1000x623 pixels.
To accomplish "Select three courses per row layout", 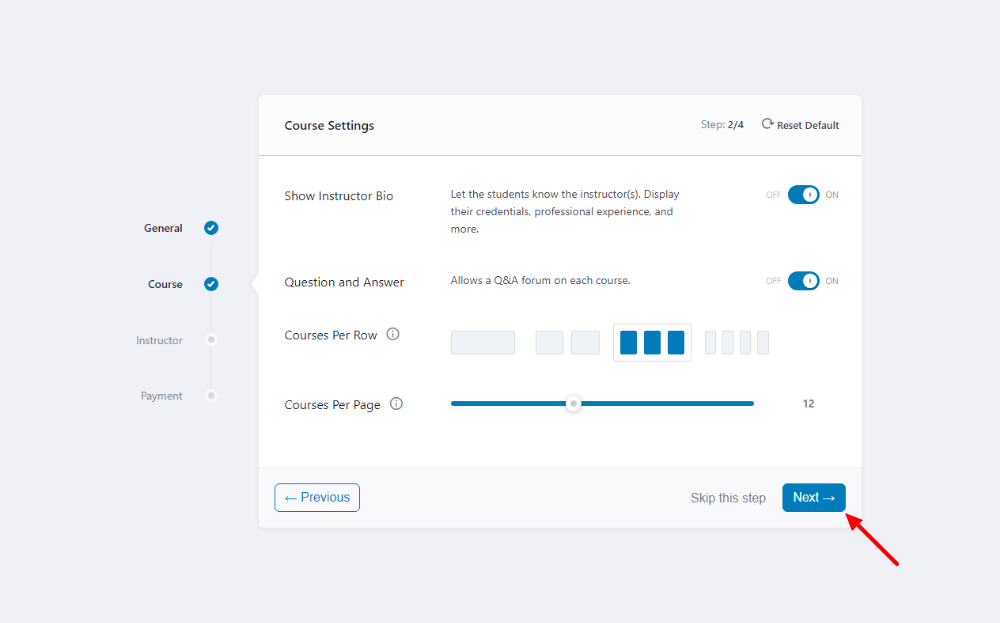I will [x=652, y=342].
